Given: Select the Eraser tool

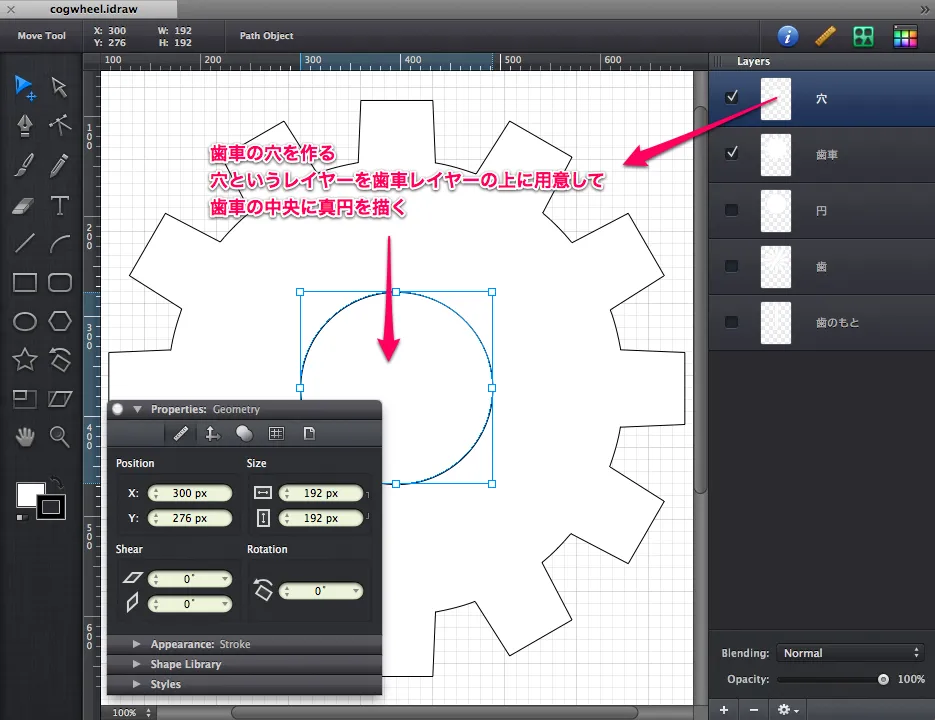Looking at the screenshot, I should (25, 206).
